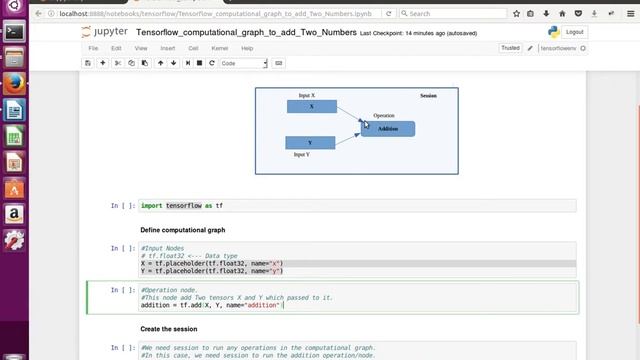The width and height of the screenshot is (640, 360).
Task: Insert cell below with plus icon
Action: [103, 63]
